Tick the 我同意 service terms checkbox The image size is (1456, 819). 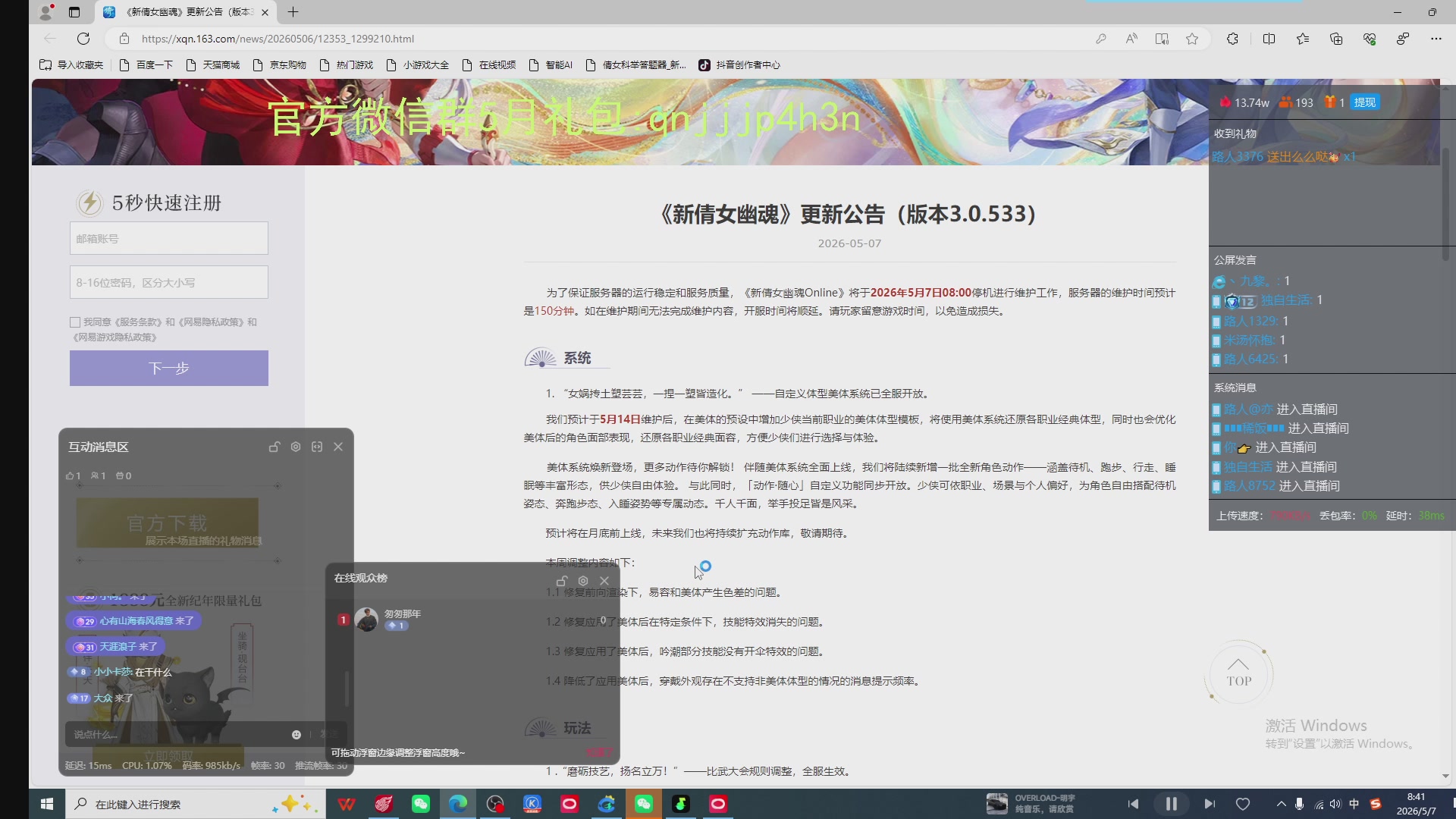click(75, 322)
